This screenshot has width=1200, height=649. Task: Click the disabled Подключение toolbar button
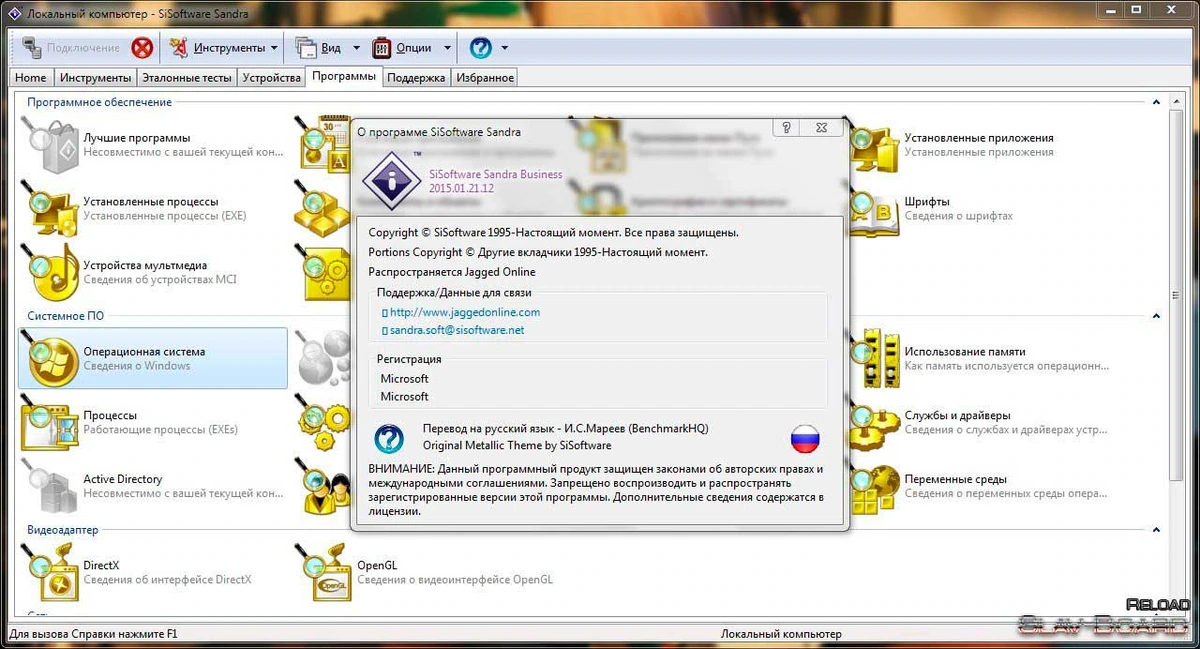click(x=70, y=47)
